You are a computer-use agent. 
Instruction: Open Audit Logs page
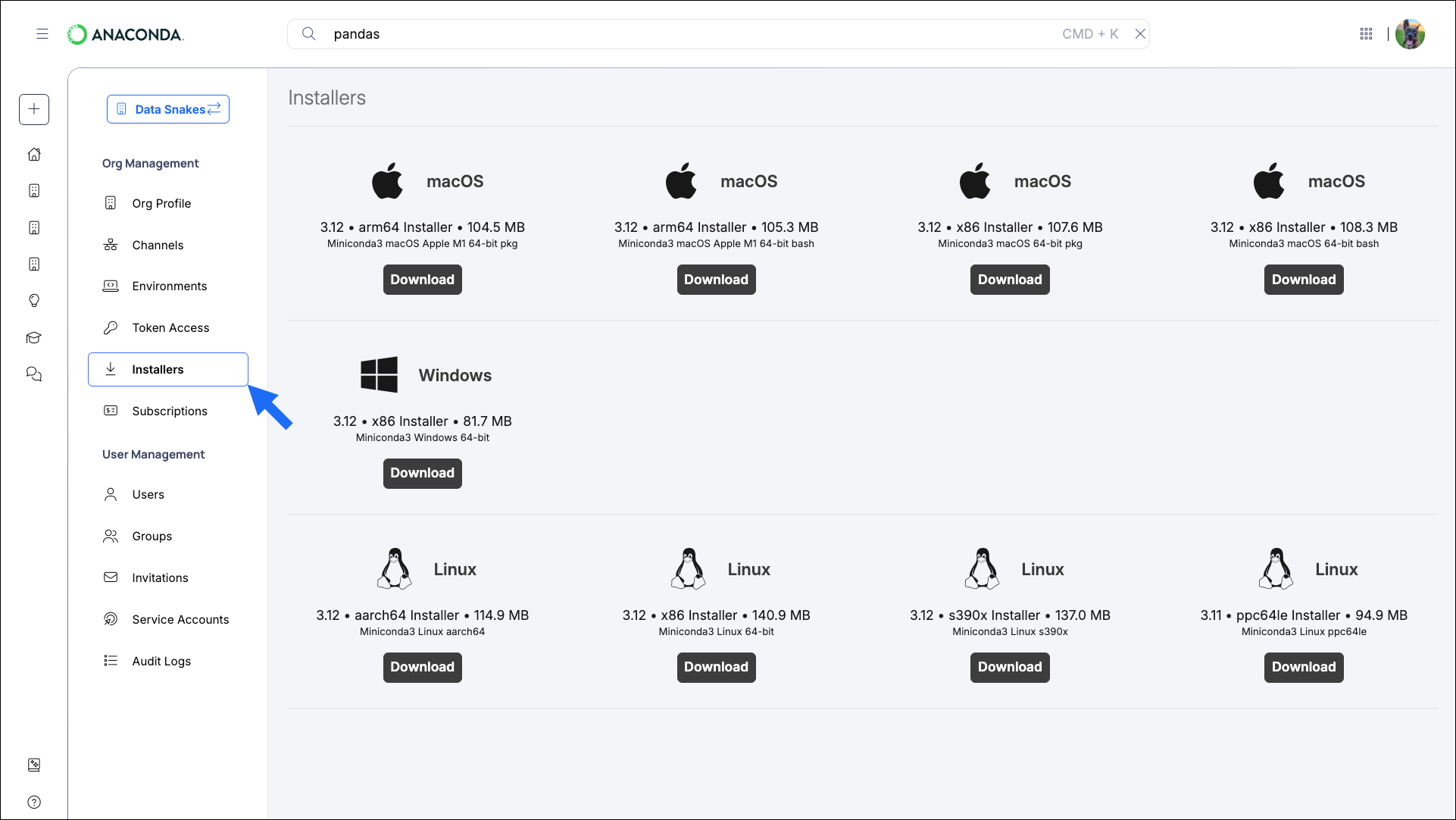point(168,661)
